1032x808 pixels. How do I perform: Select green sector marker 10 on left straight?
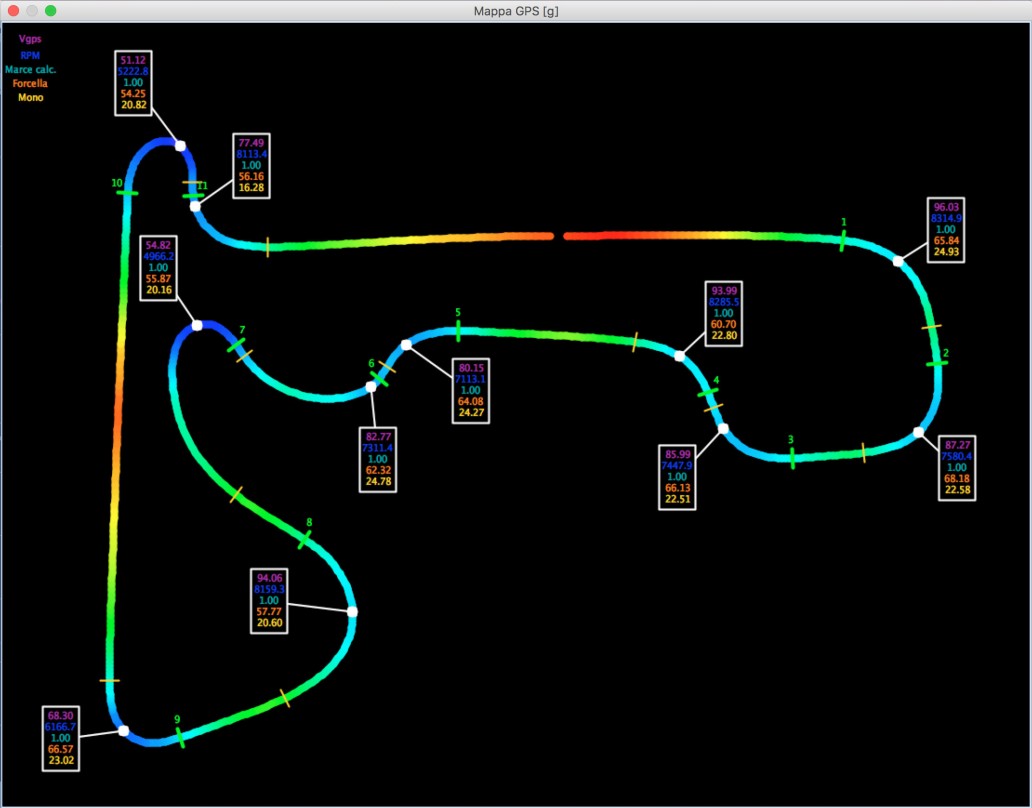[x=127, y=192]
